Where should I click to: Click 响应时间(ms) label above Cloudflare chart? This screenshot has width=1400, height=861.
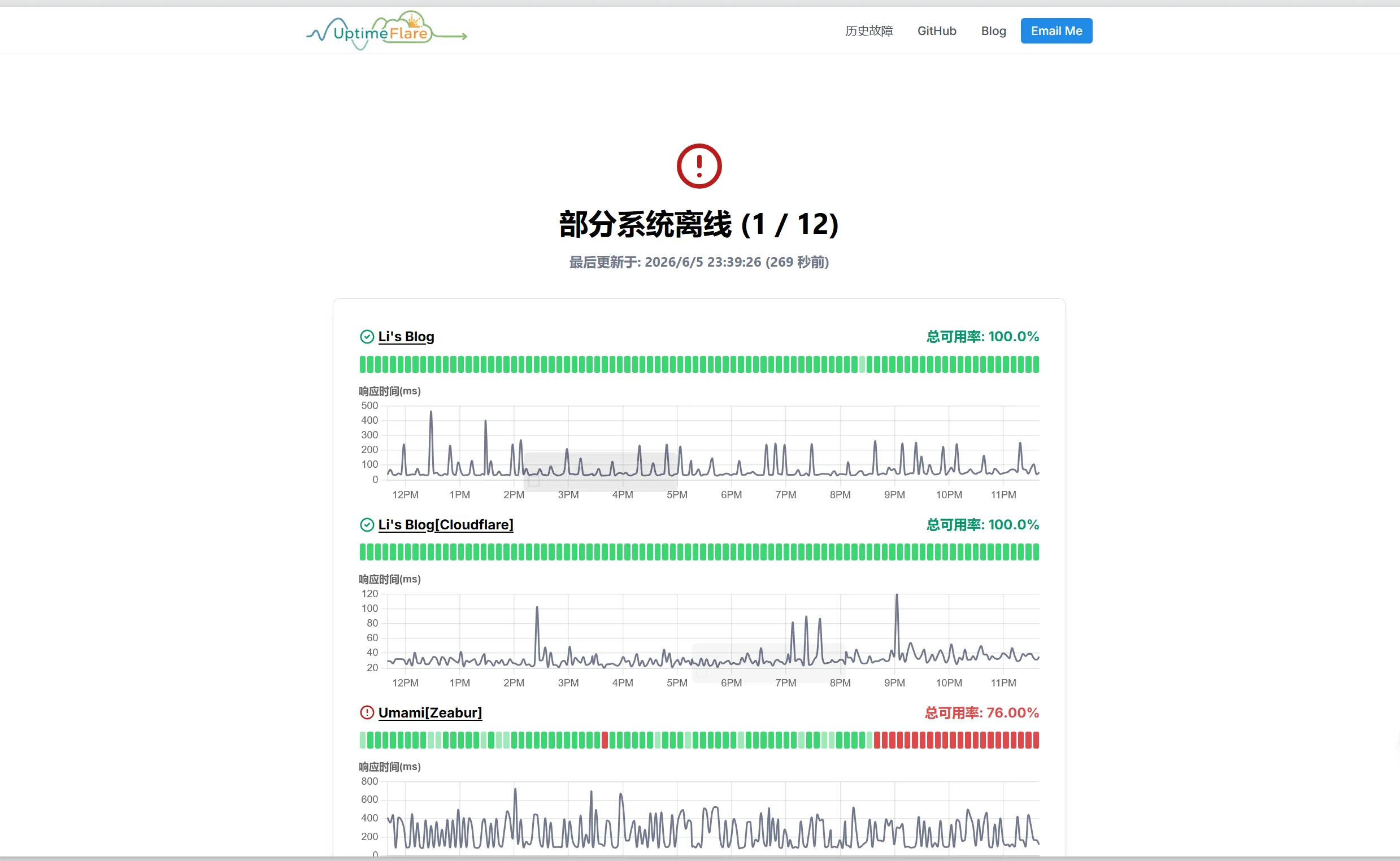[389, 579]
